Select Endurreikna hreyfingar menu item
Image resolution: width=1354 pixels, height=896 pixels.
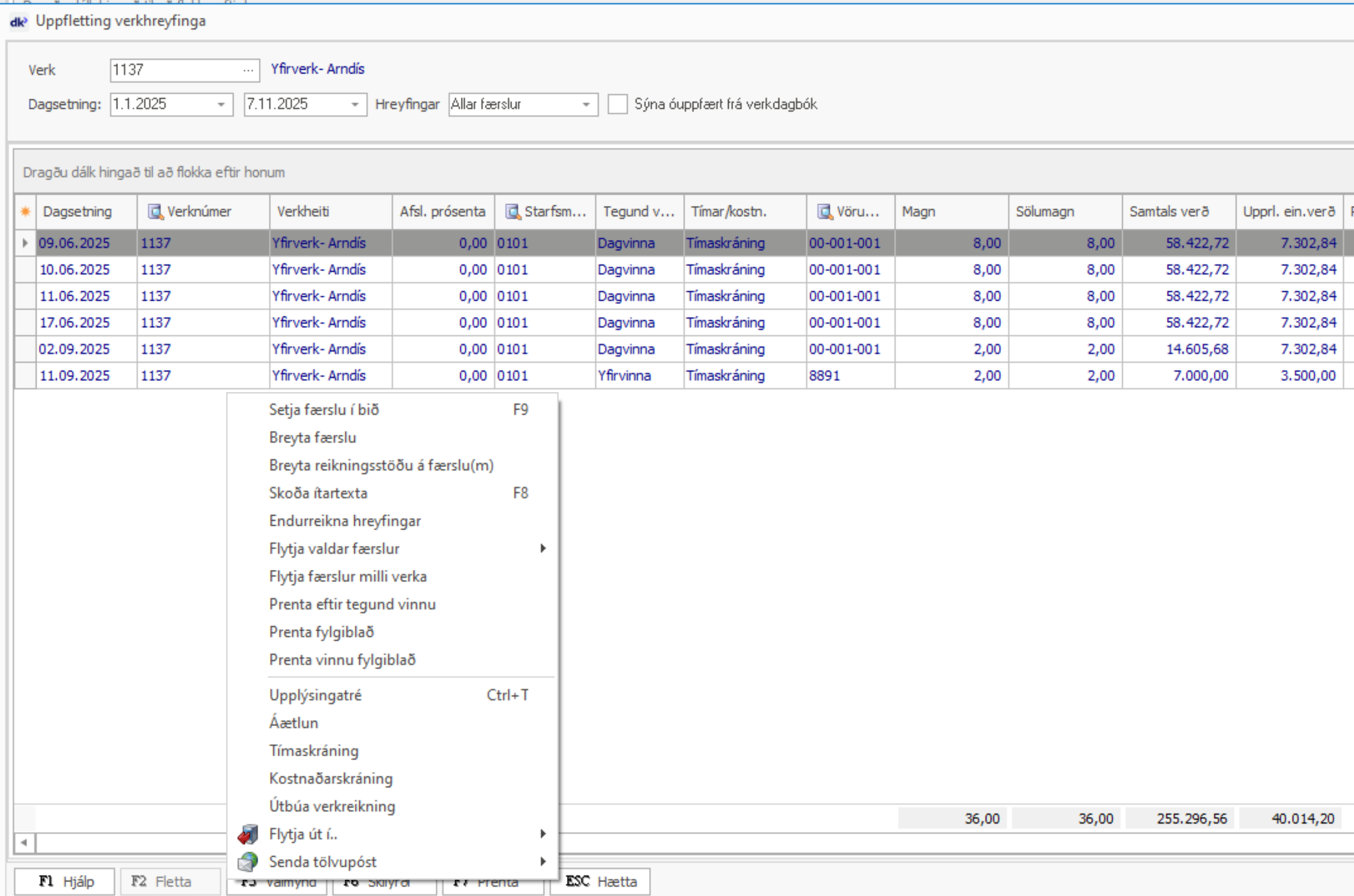(x=345, y=521)
